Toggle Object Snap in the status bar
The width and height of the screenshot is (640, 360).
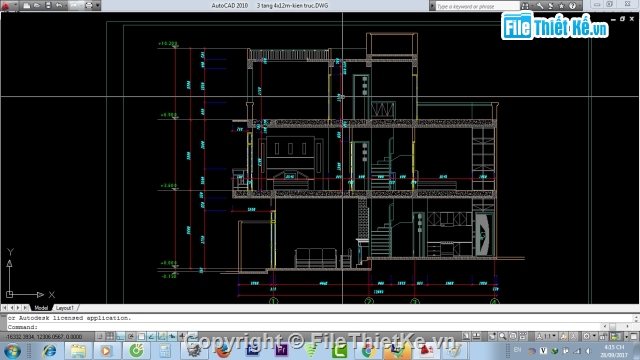click(x=141, y=337)
